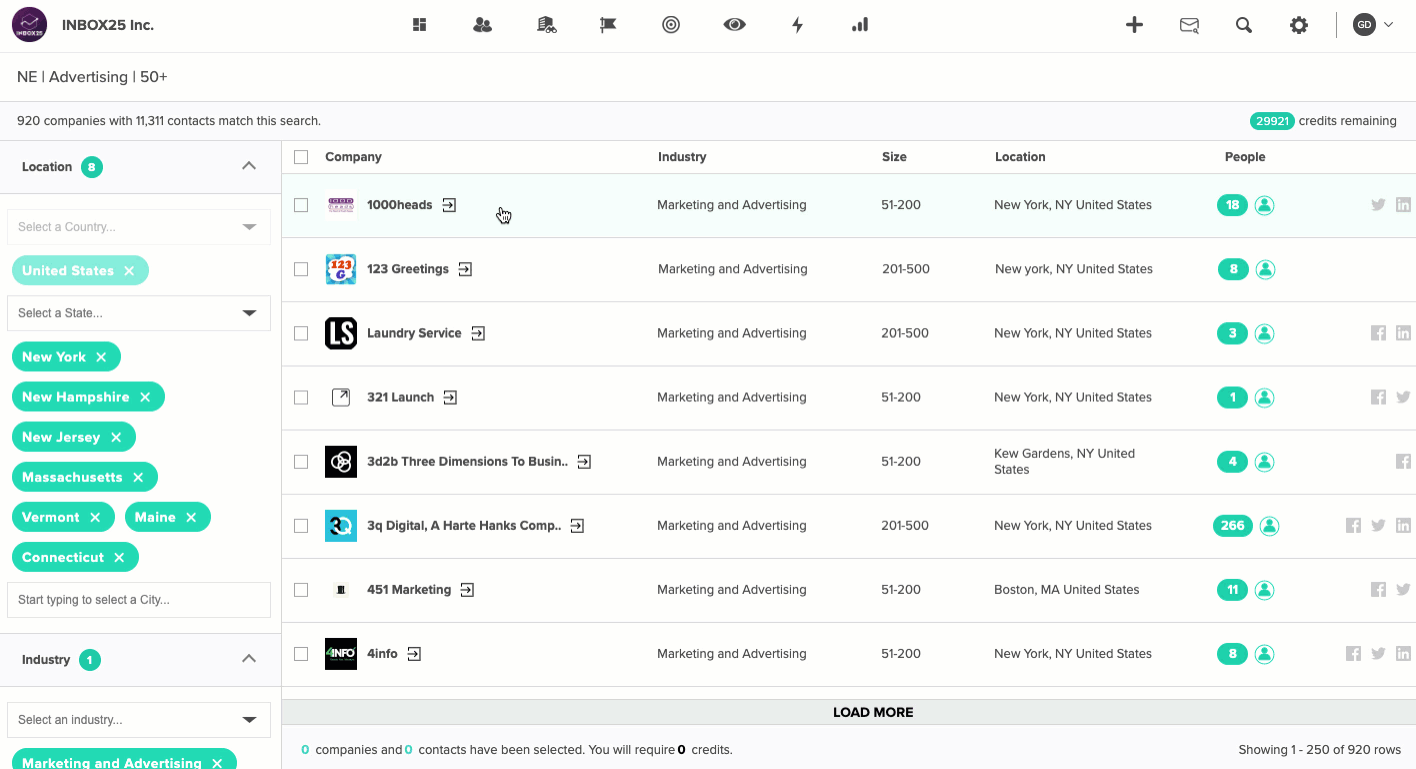1416x769 pixels.
Task: Click the city selection input field
Action: 139,600
